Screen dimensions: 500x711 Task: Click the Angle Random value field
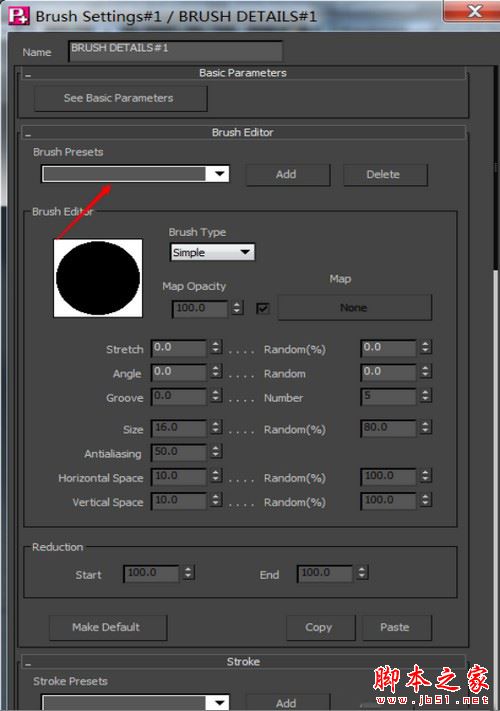388,372
